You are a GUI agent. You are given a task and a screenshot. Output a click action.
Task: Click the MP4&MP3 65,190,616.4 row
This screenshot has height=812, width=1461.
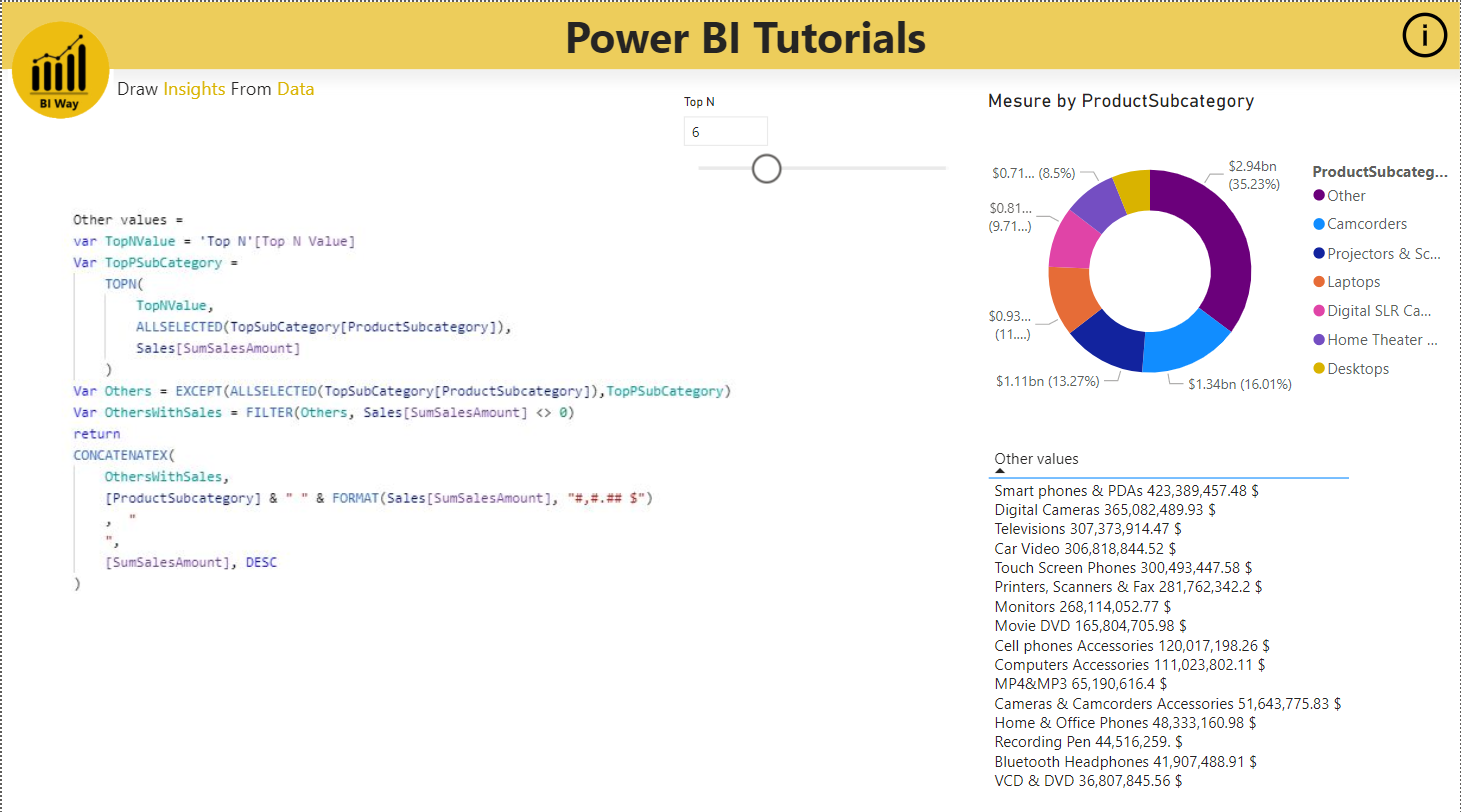1081,684
